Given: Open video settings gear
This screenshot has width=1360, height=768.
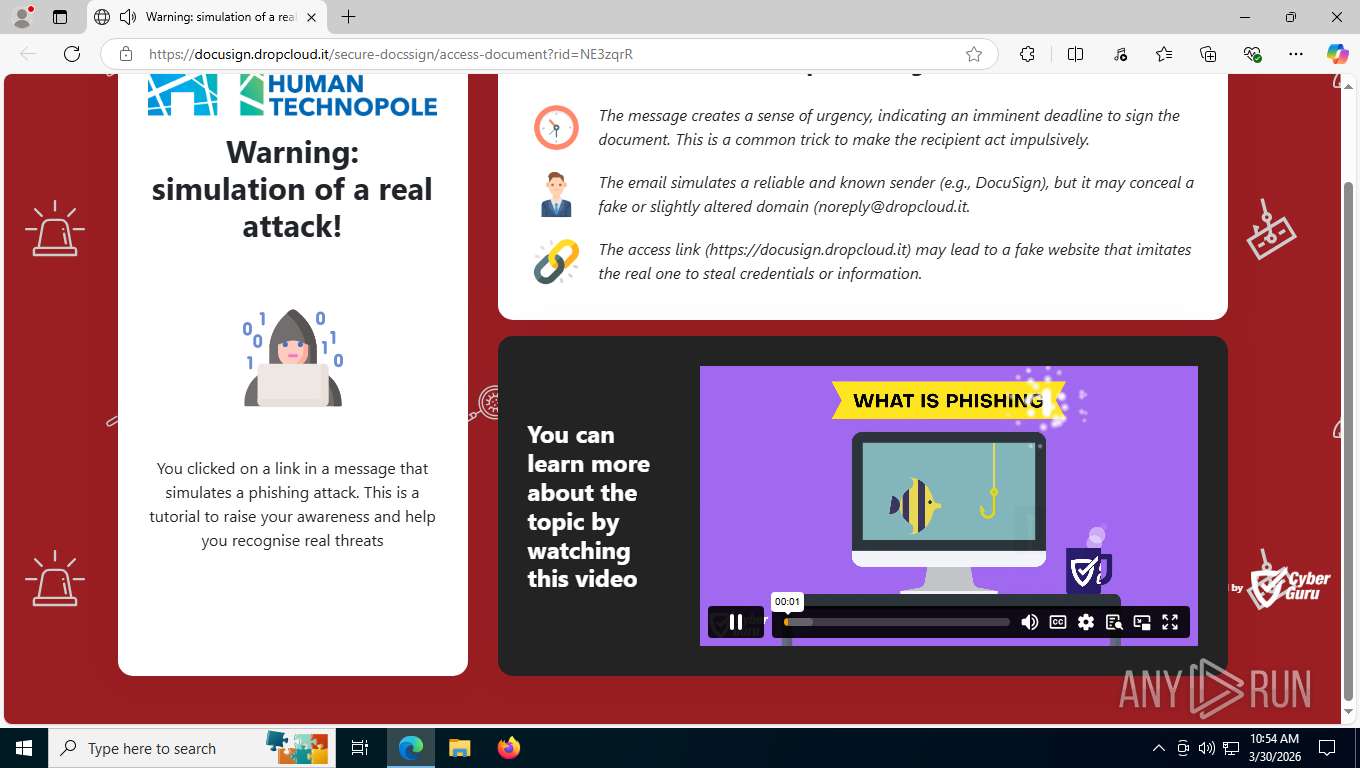Looking at the screenshot, I should click(1086, 622).
